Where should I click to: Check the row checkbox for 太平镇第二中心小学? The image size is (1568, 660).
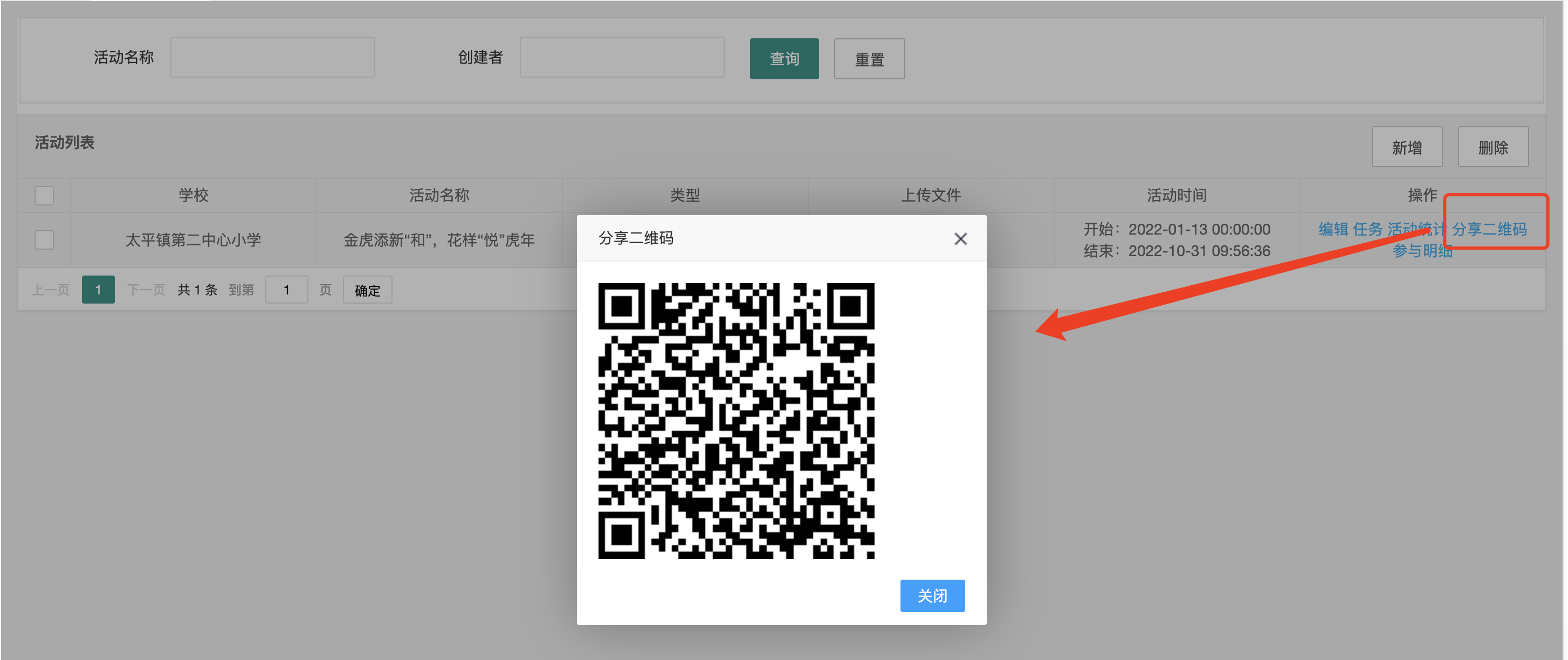[44, 240]
